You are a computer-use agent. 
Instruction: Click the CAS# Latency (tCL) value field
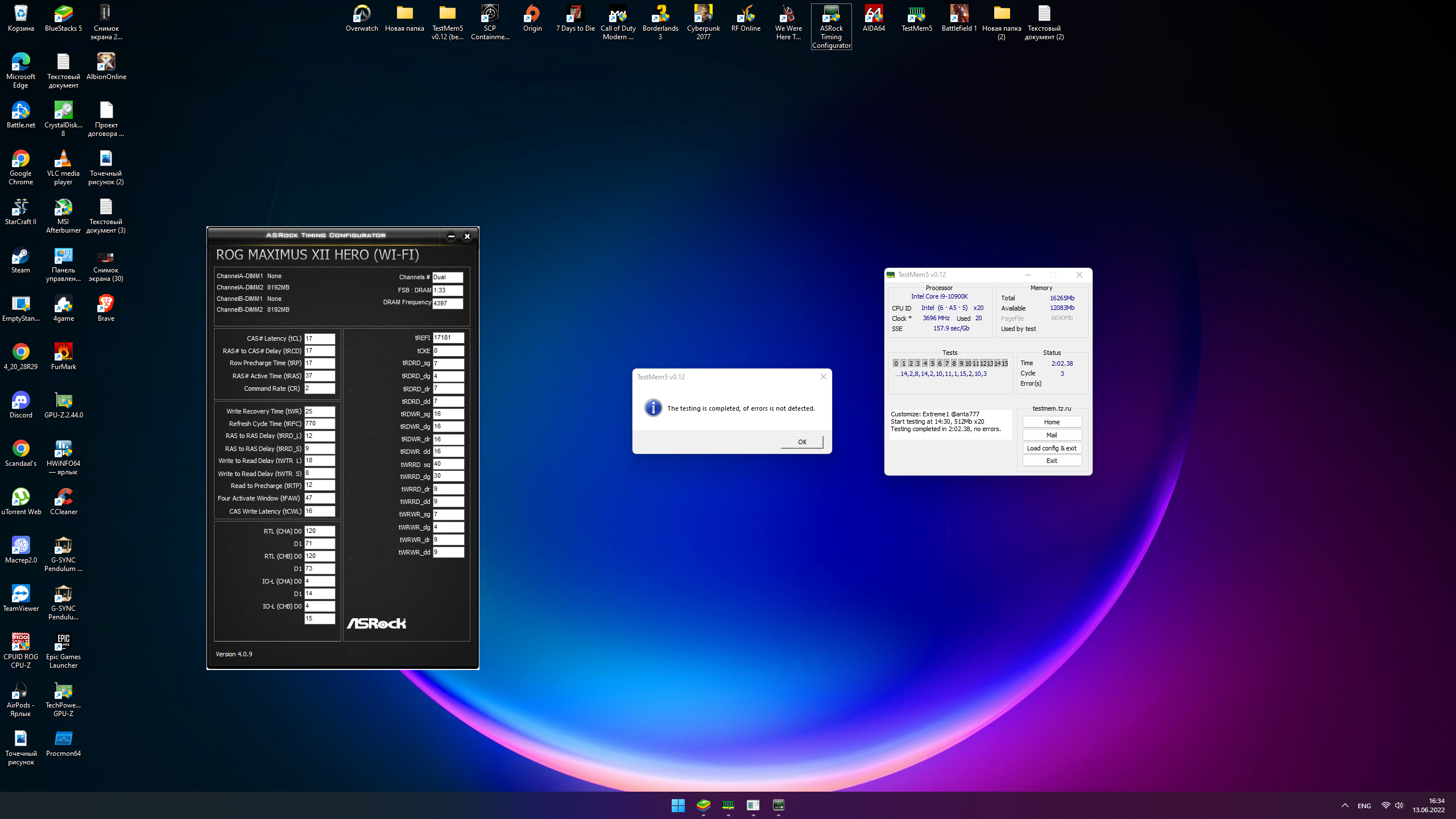click(x=320, y=338)
